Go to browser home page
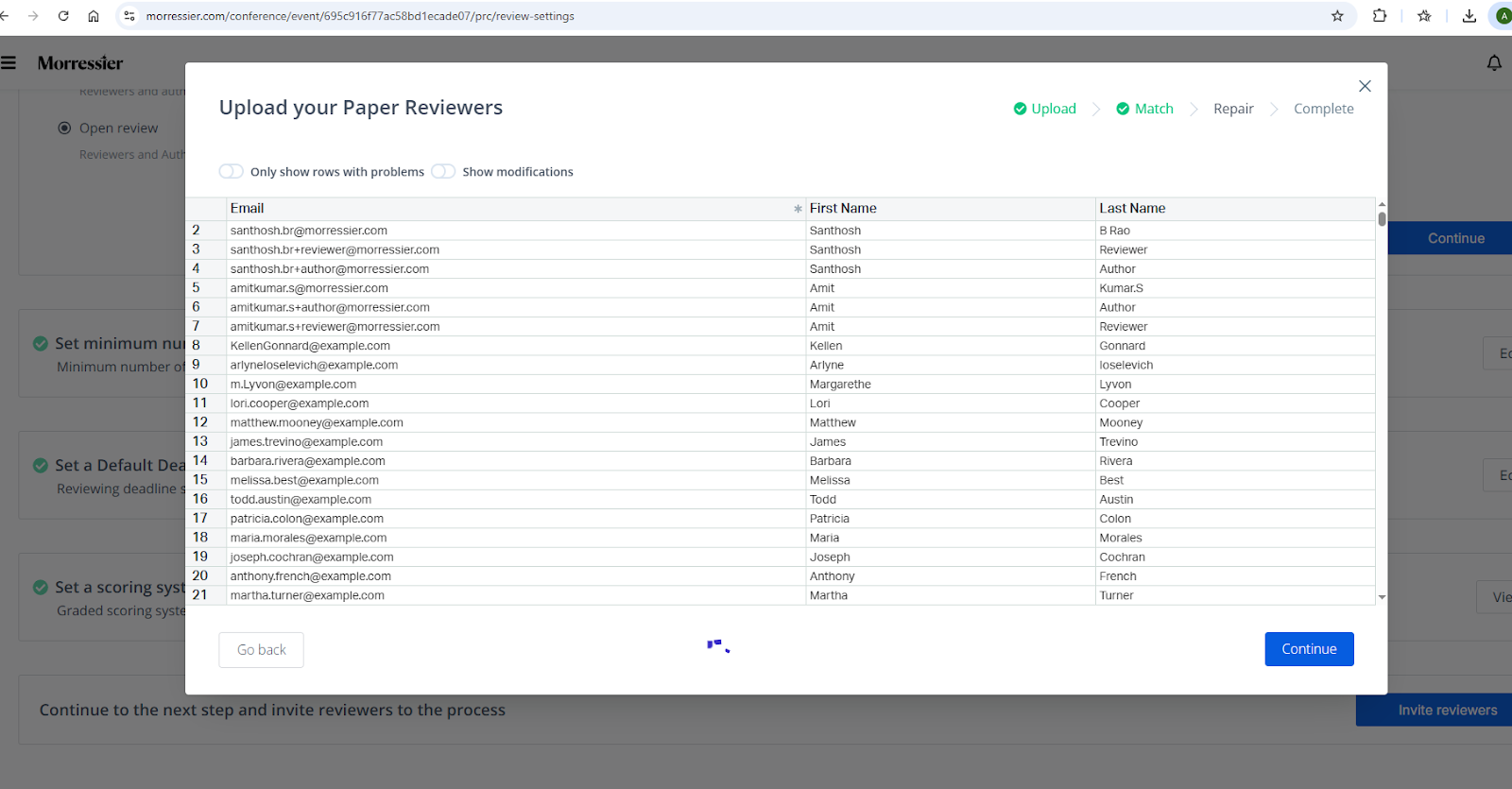 pos(94,16)
